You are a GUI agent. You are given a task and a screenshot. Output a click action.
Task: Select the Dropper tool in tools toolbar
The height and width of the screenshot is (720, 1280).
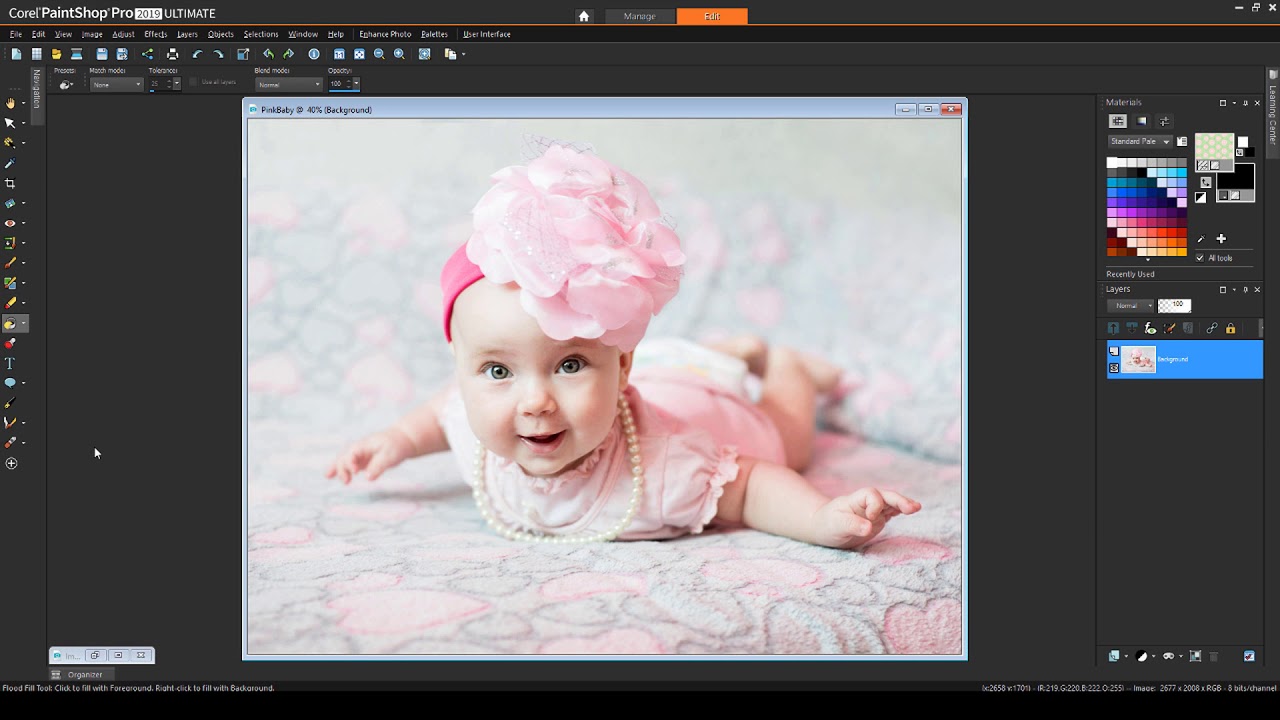pos(11,163)
